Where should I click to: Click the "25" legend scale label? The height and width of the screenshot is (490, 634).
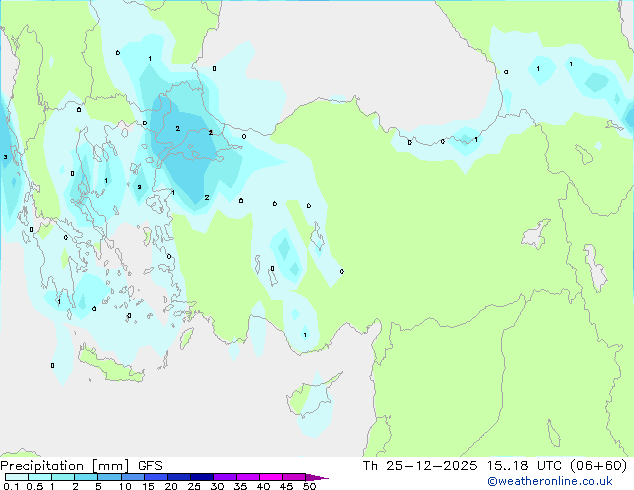pos(194,486)
